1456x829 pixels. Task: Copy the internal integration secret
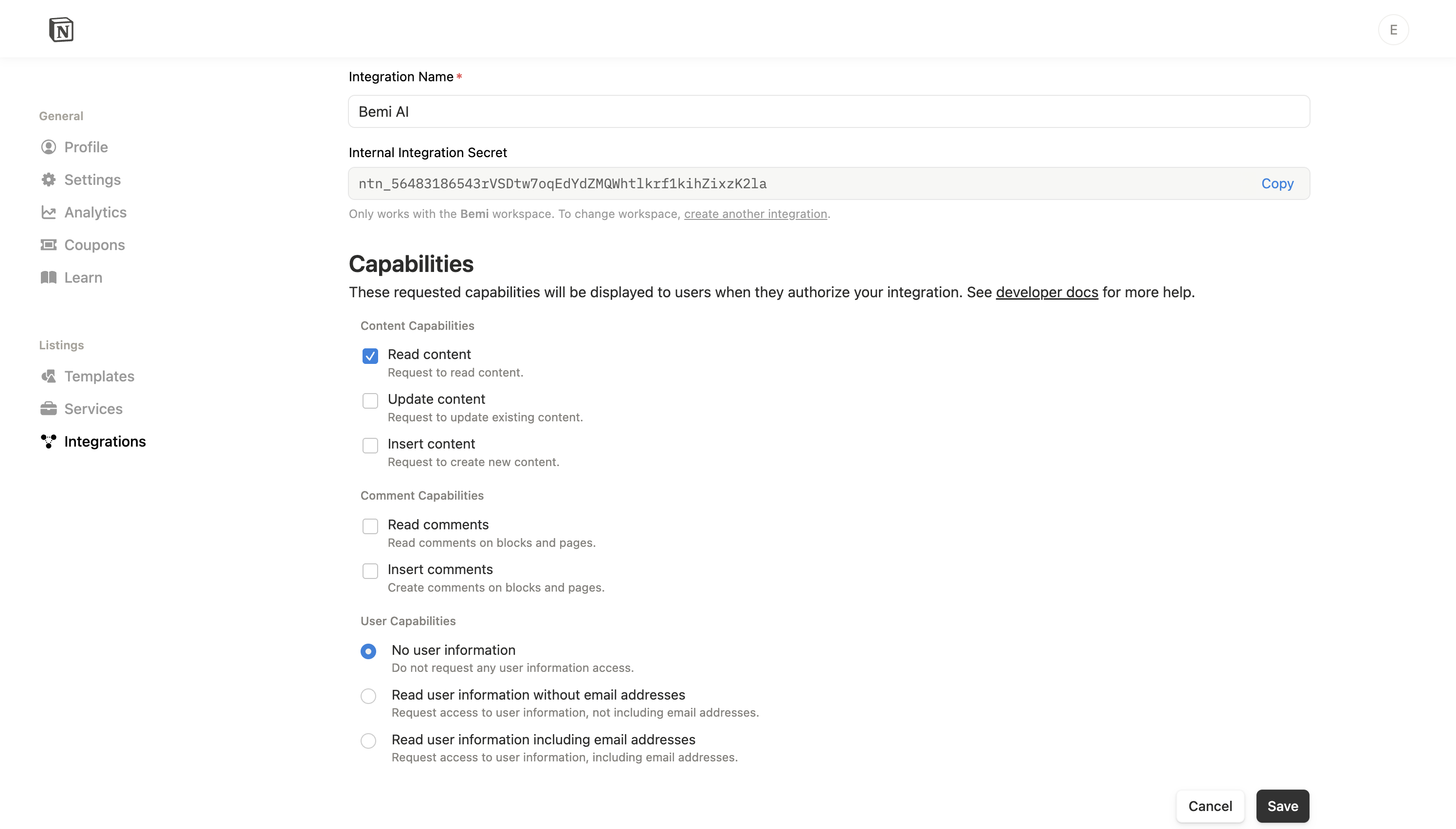[x=1276, y=183]
